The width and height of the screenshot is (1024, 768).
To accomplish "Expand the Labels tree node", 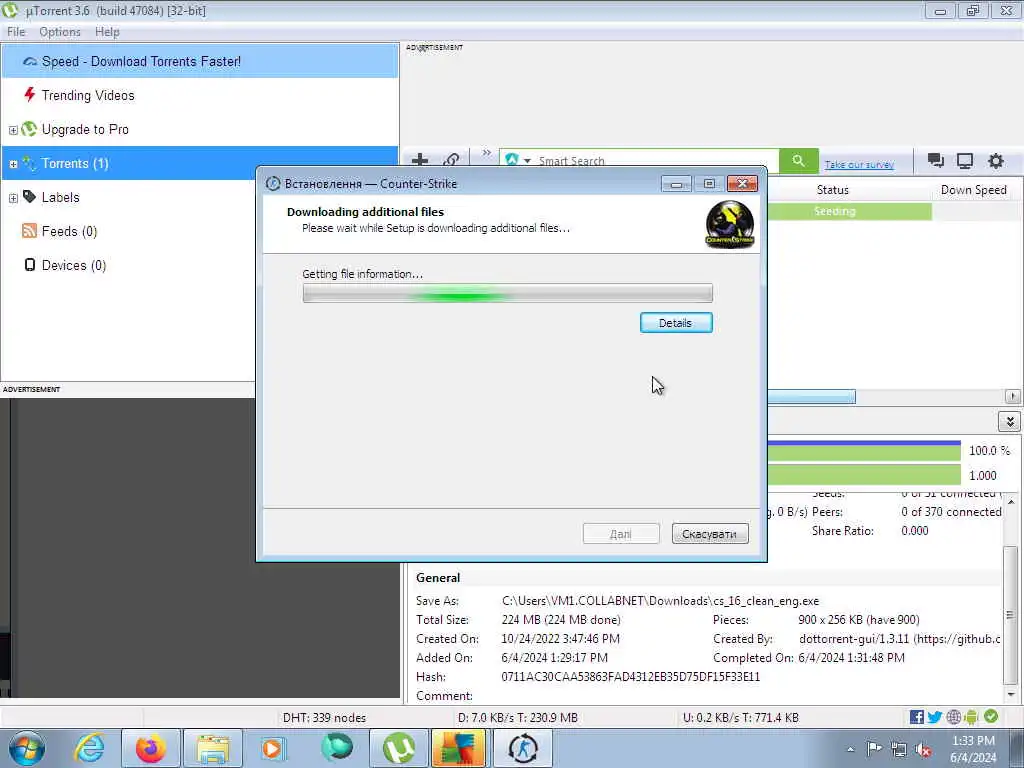I will coord(13,198).
